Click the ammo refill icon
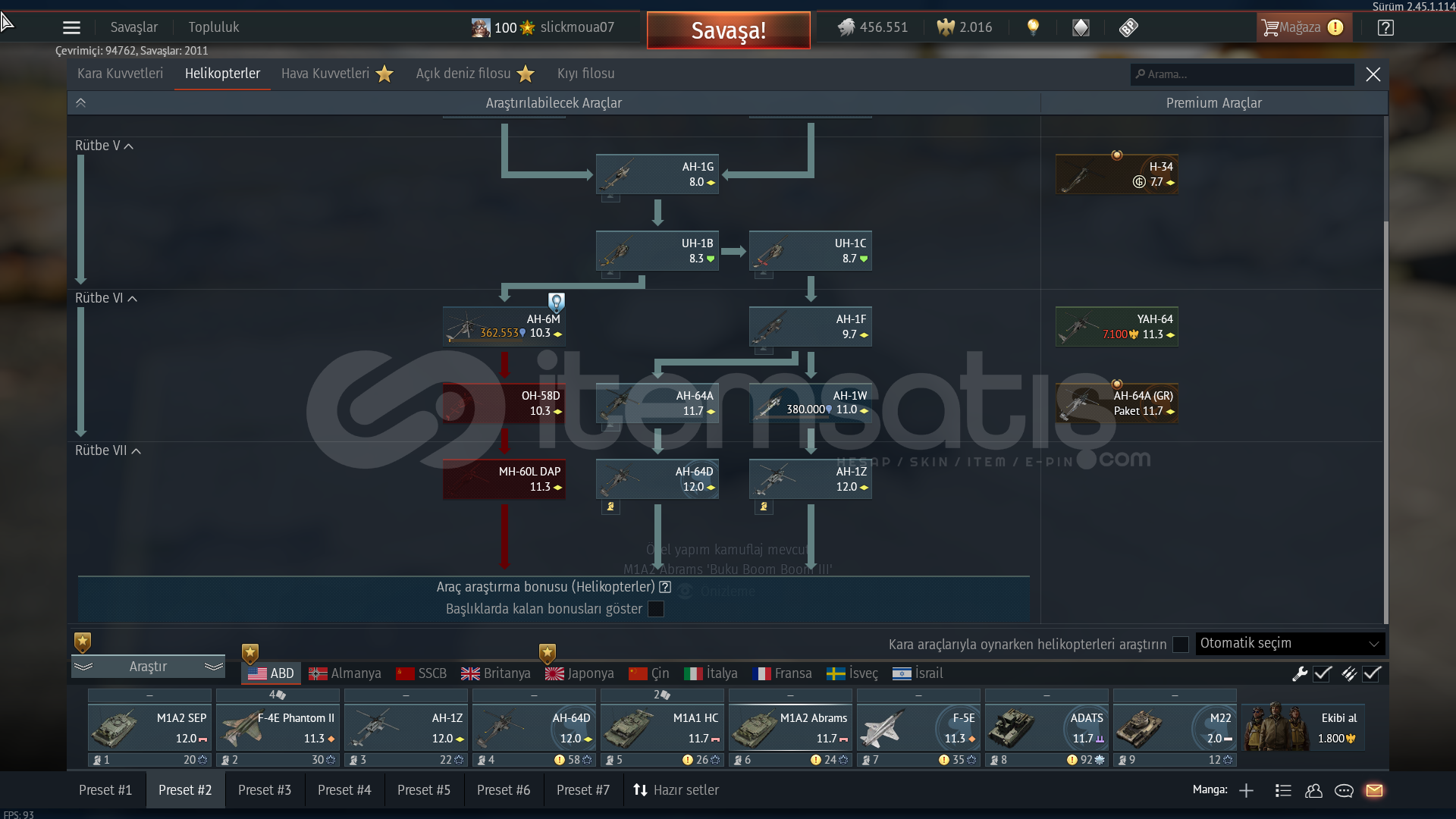The image size is (1456, 819). point(1349,673)
